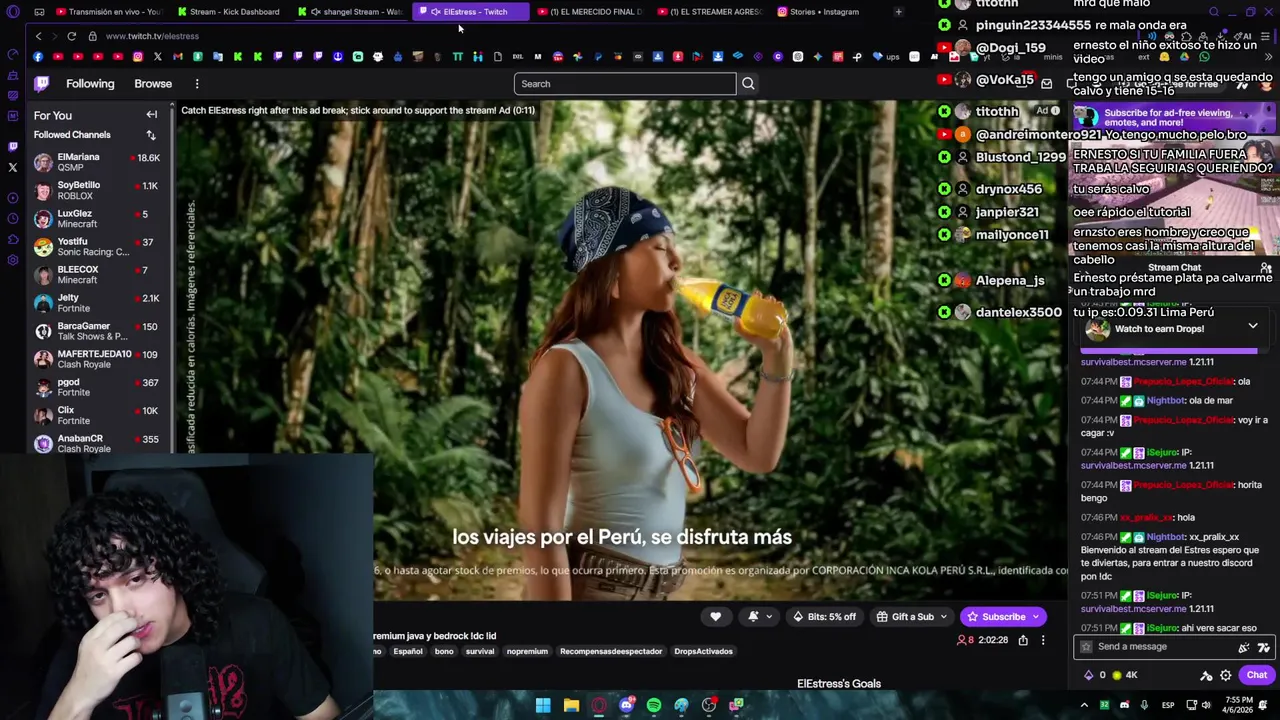
Task: Open the emote picker in chat
Action: click(1264, 647)
